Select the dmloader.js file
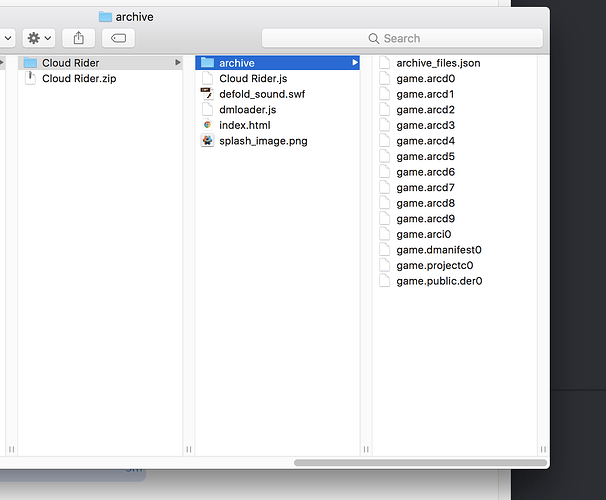Viewport: 606px width, 500px height. [247, 110]
